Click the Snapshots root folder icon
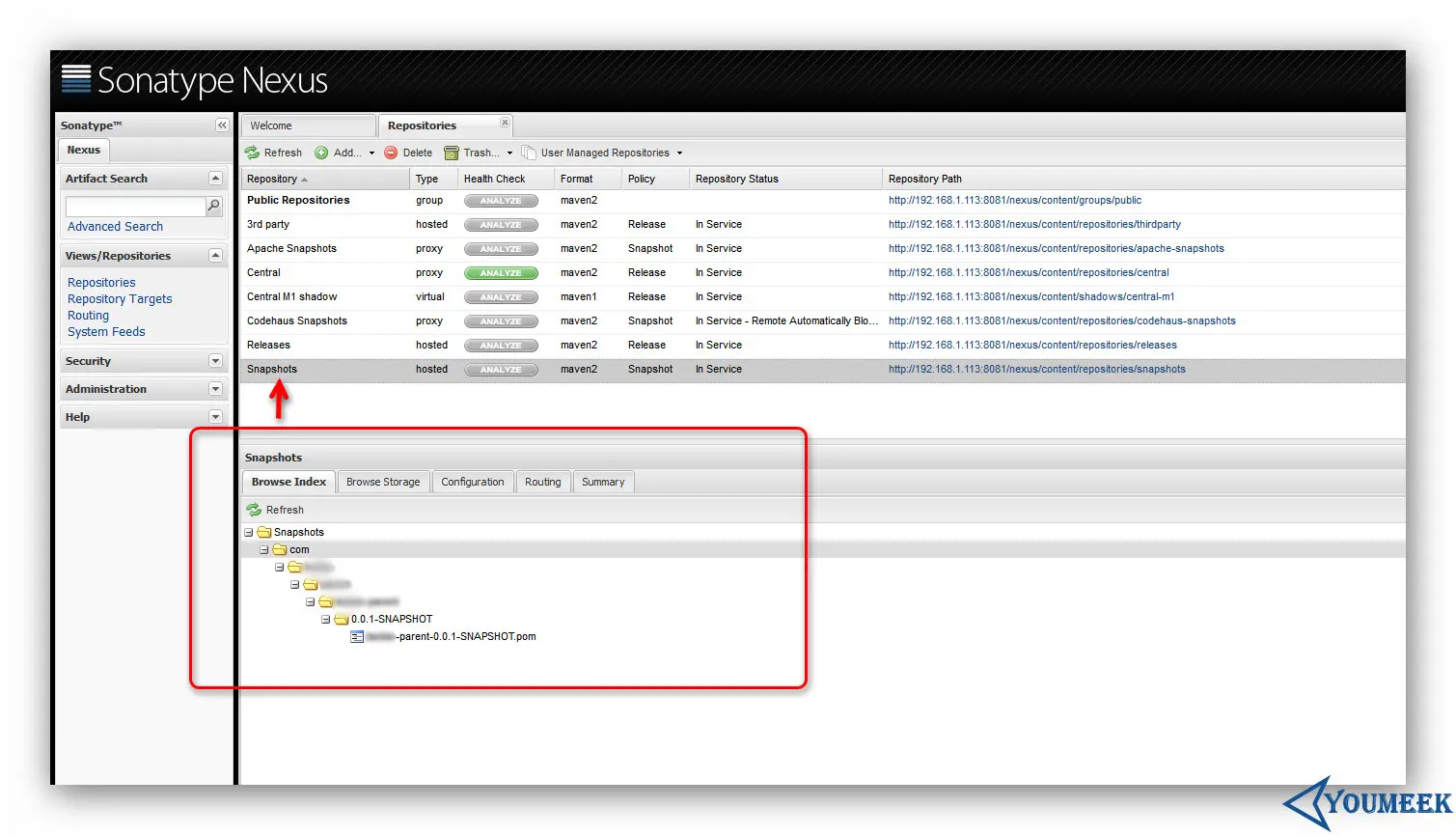Screen dimensions: 1456x835 point(264,532)
